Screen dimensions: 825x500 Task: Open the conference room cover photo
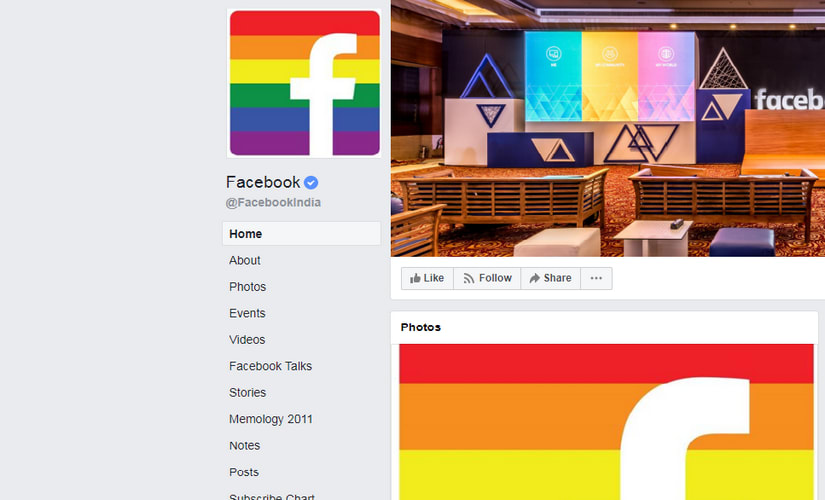click(x=608, y=128)
